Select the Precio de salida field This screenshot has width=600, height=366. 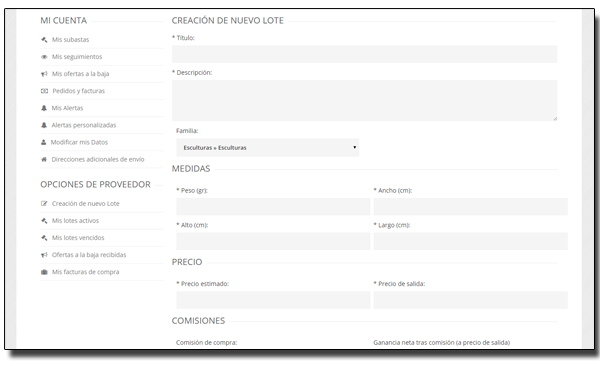(x=471, y=300)
